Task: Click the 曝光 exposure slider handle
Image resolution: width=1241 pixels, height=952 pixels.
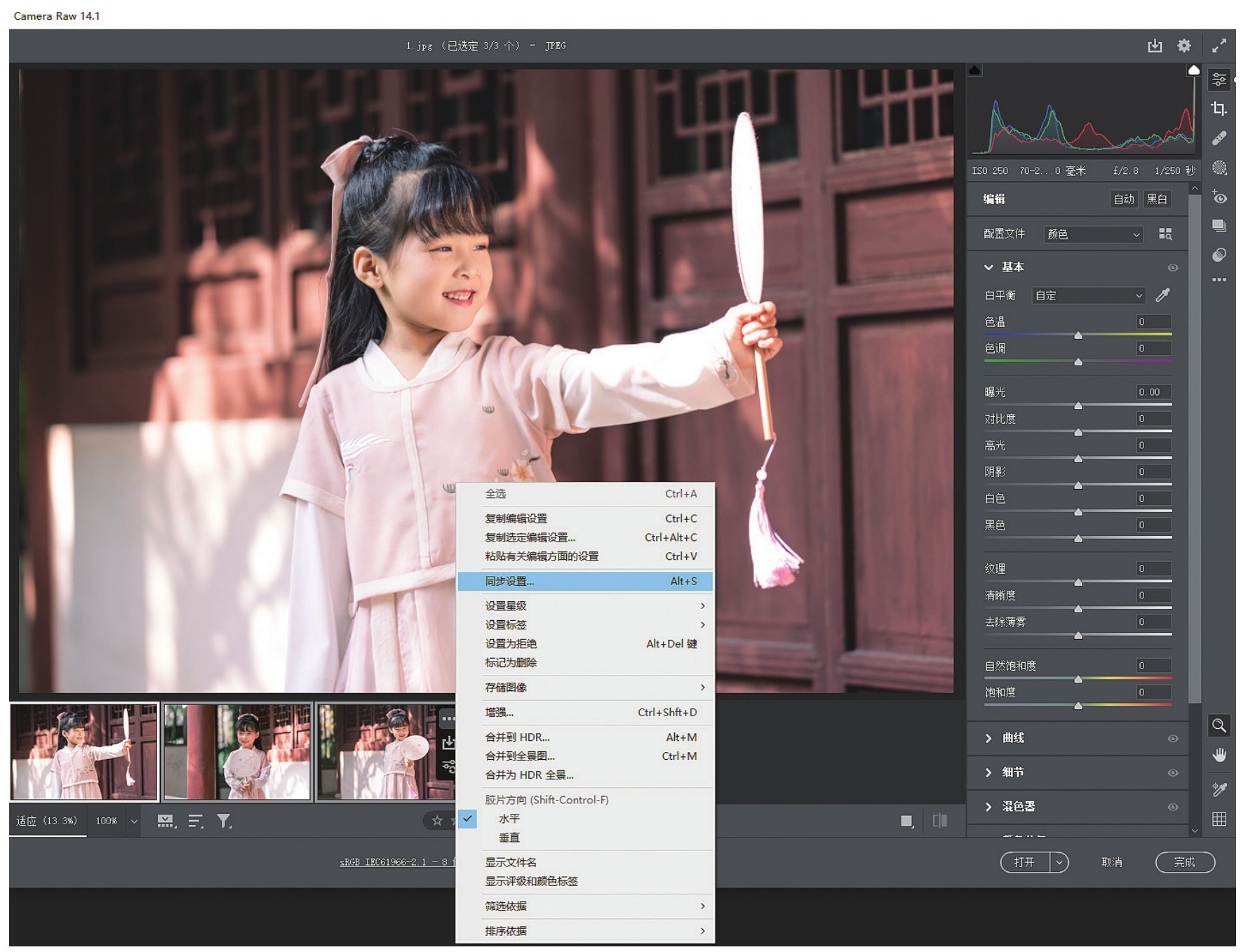Action: pos(1078,406)
